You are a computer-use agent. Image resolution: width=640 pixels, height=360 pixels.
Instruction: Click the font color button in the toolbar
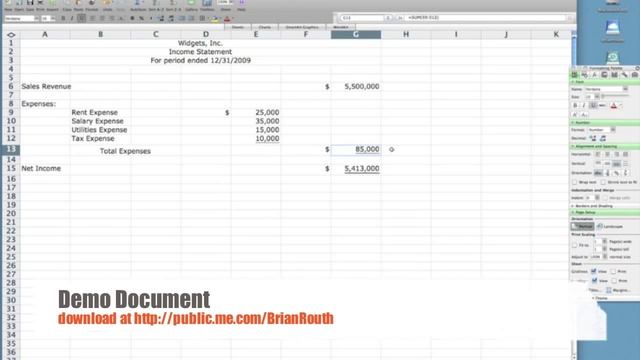coord(227,18)
